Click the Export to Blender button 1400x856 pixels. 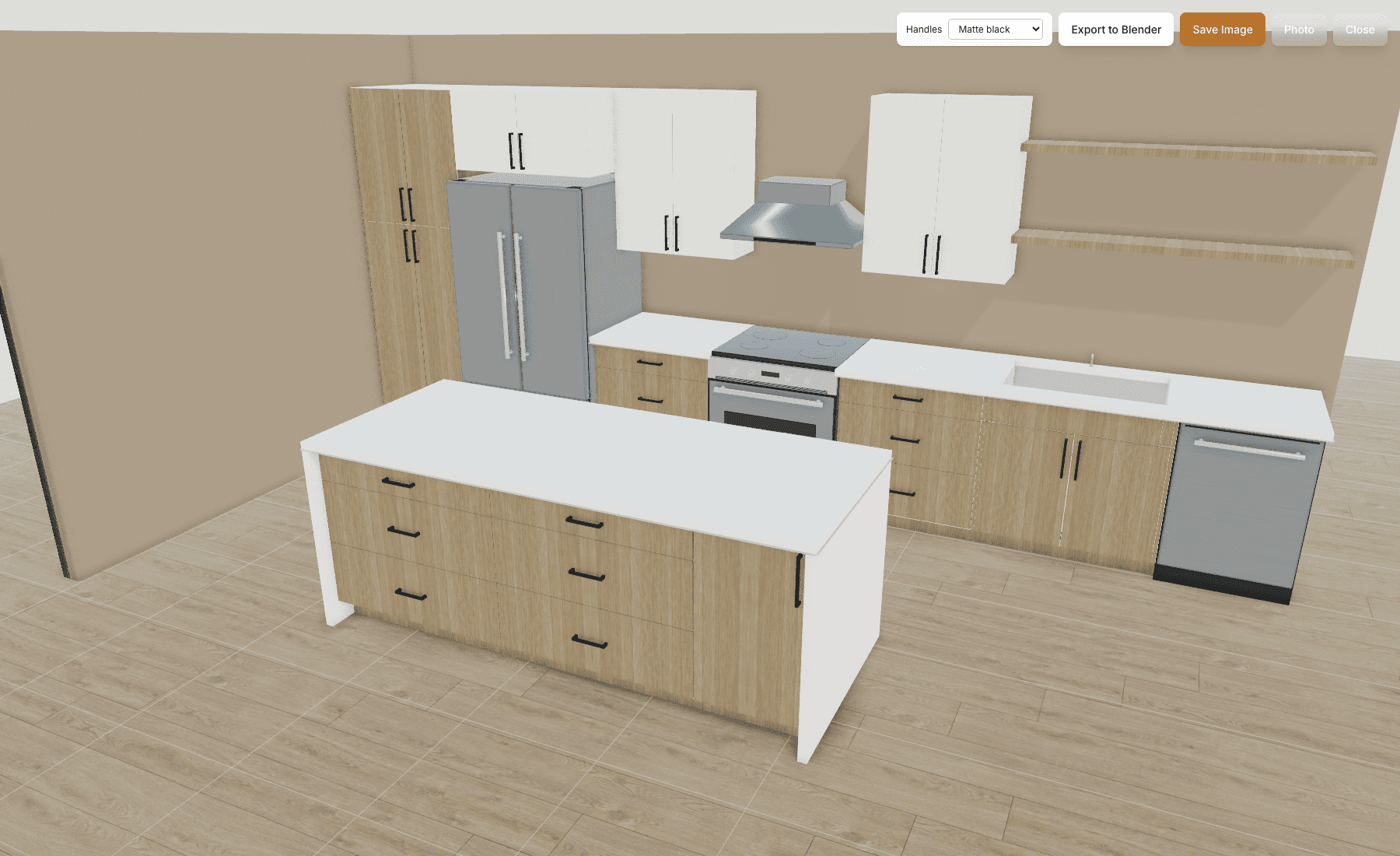(1115, 30)
